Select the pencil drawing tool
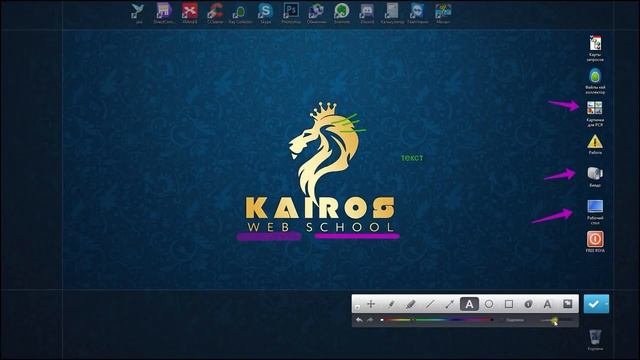 391,304
